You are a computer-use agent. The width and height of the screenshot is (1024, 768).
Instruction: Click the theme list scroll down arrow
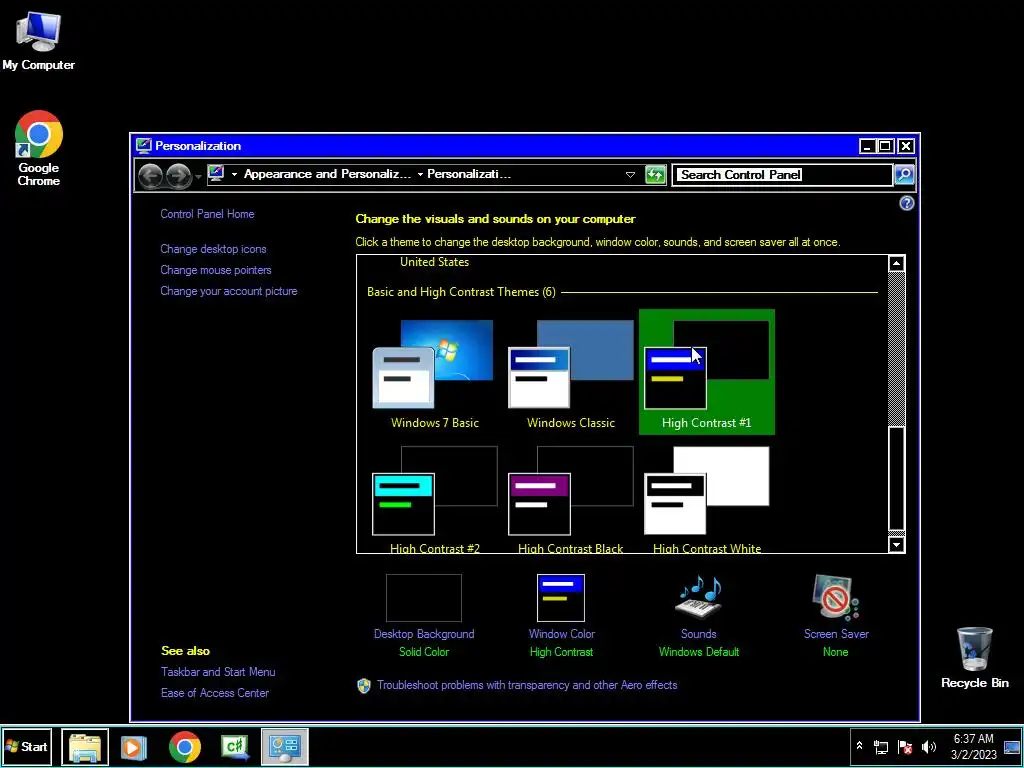point(897,544)
